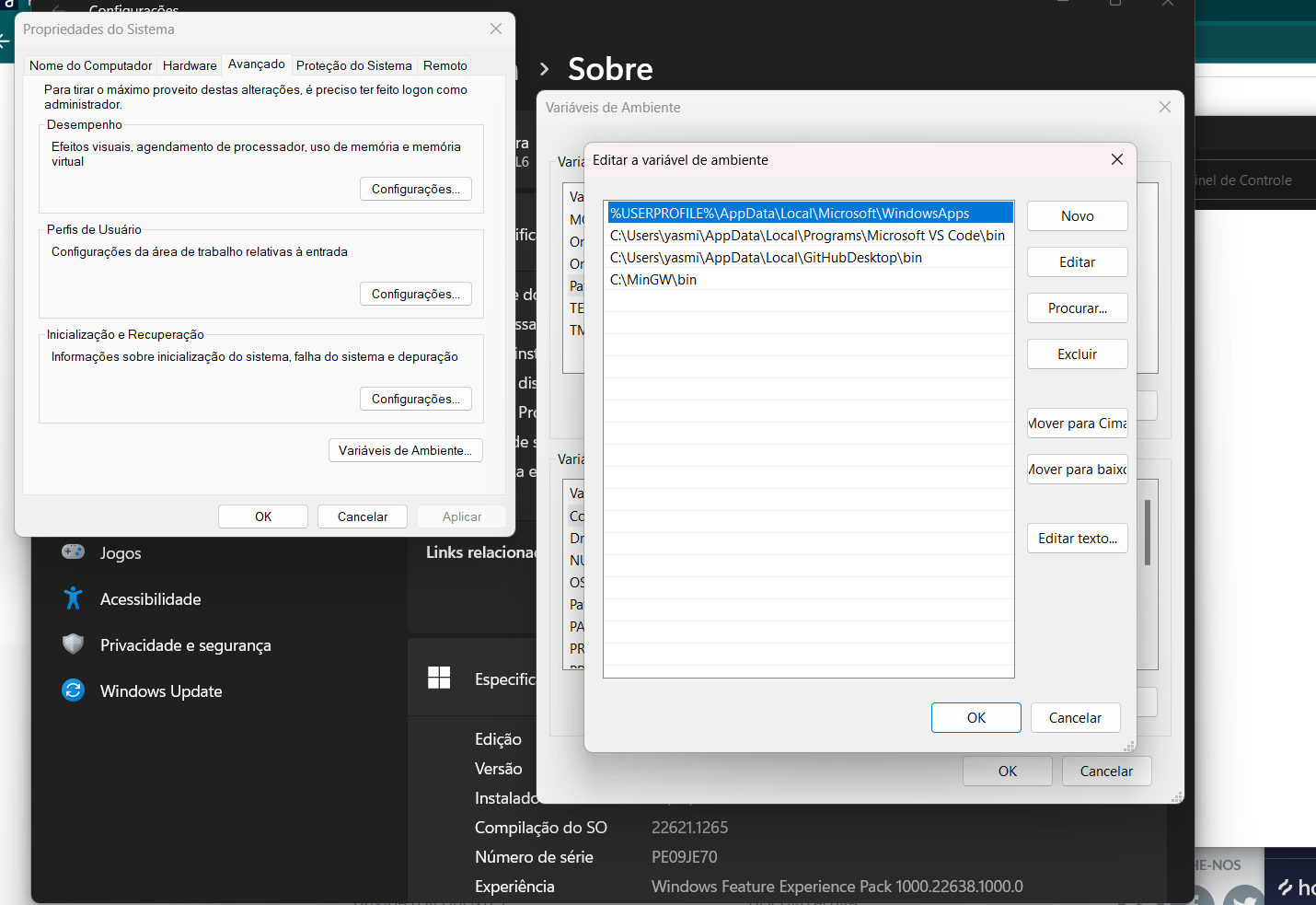The height and width of the screenshot is (905, 1316).
Task: Click the Variáveis de Ambiente button
Action: pos(406,450)
